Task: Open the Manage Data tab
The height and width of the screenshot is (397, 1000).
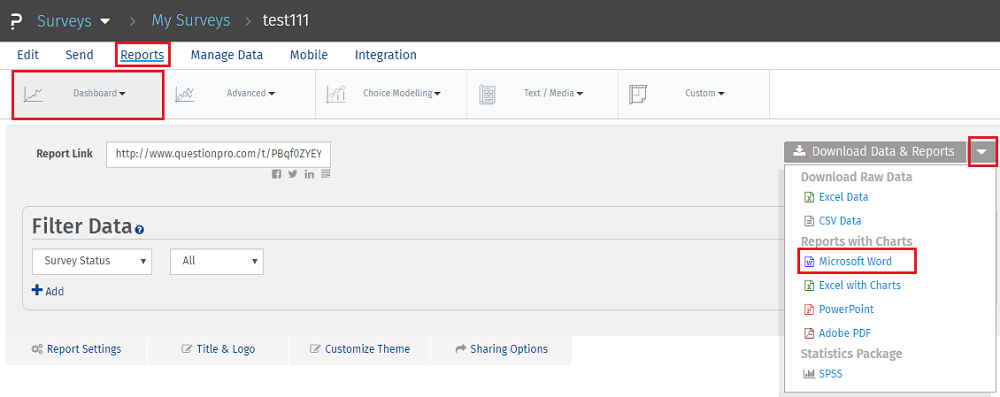Action: [x=226, y=55]
